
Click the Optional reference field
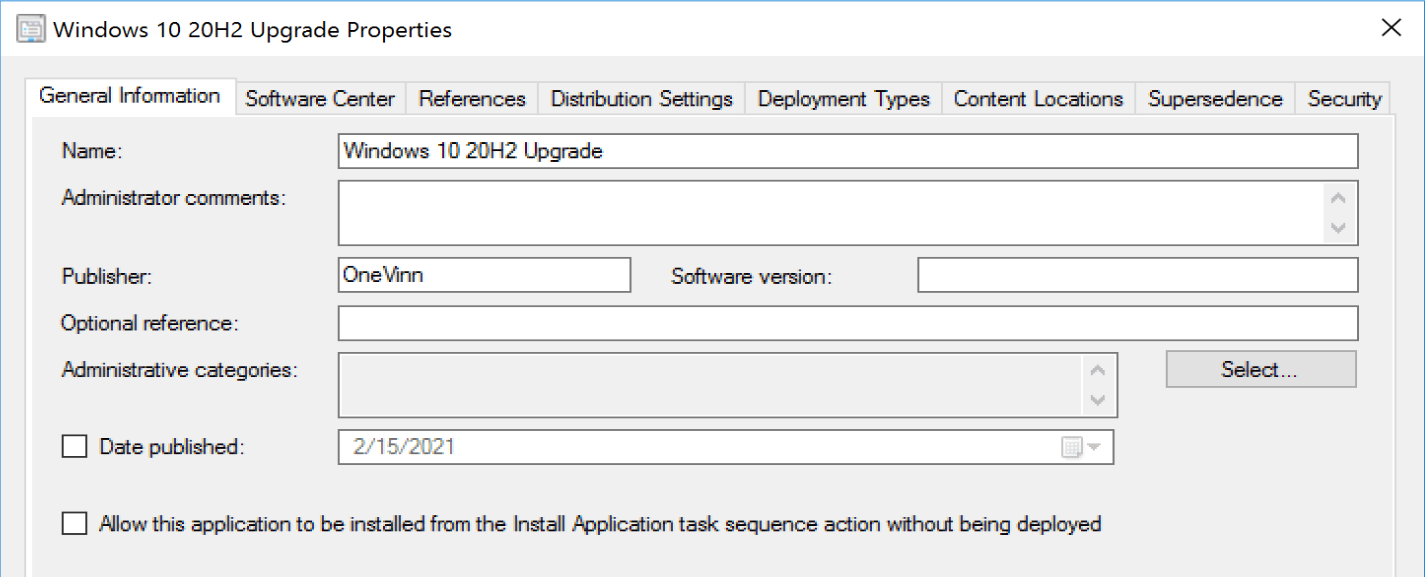pyautogui.click(x=847, y=323)
